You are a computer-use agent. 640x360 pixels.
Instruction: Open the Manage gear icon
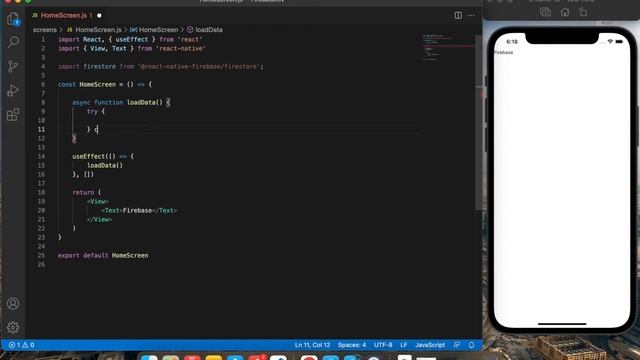point(13,327)
